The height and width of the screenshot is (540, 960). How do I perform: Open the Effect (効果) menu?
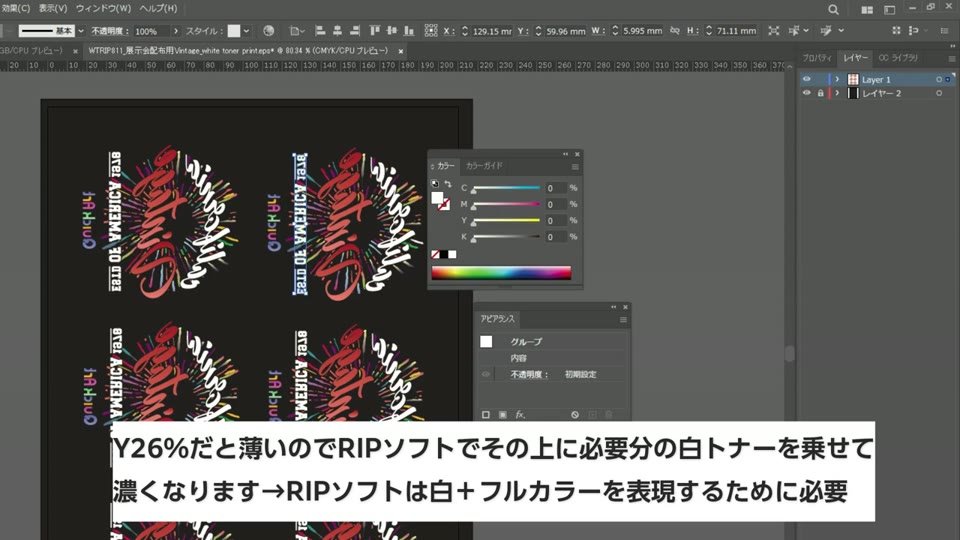[15, 8]
